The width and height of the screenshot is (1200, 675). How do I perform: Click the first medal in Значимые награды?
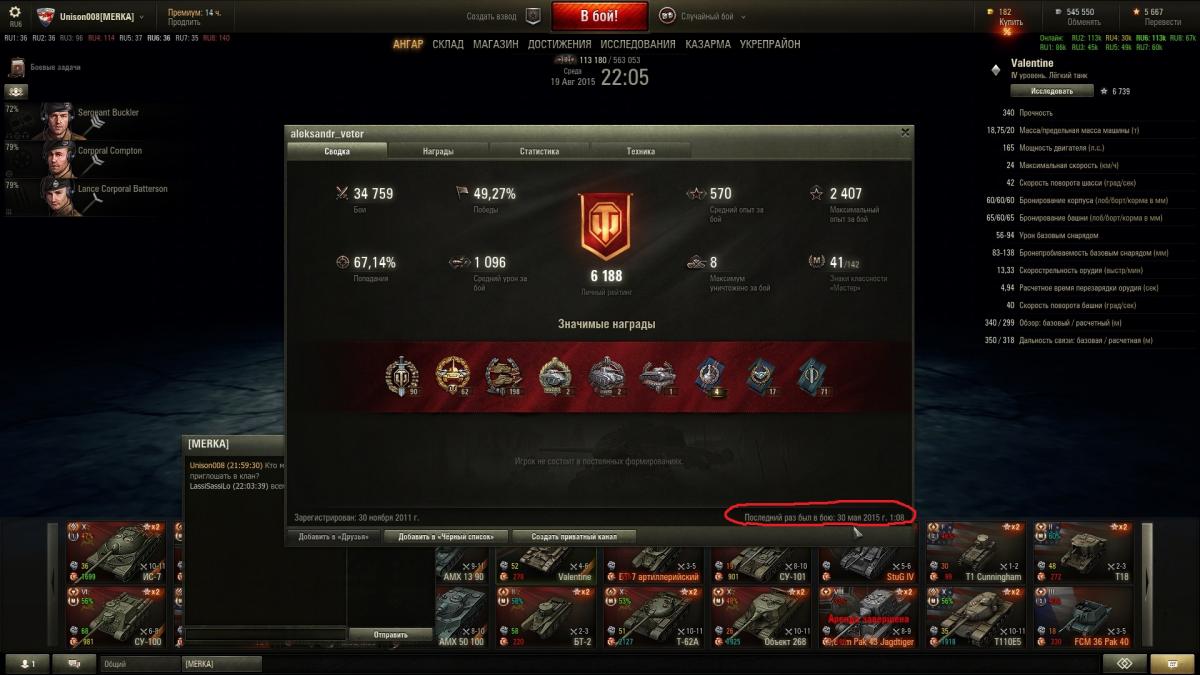tap(400, 375)
